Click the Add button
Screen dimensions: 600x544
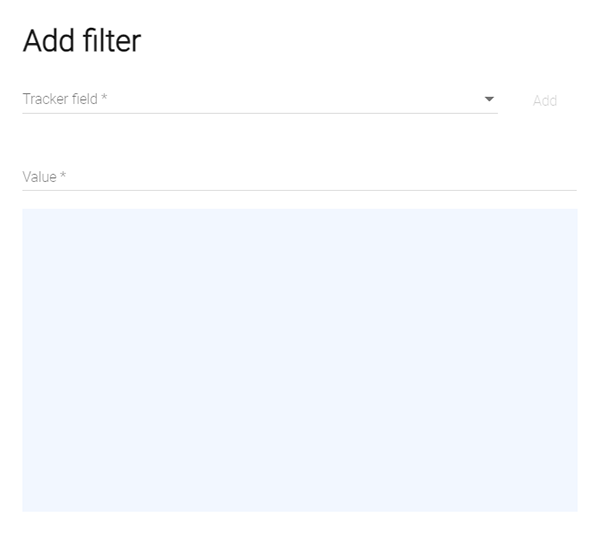545,101
